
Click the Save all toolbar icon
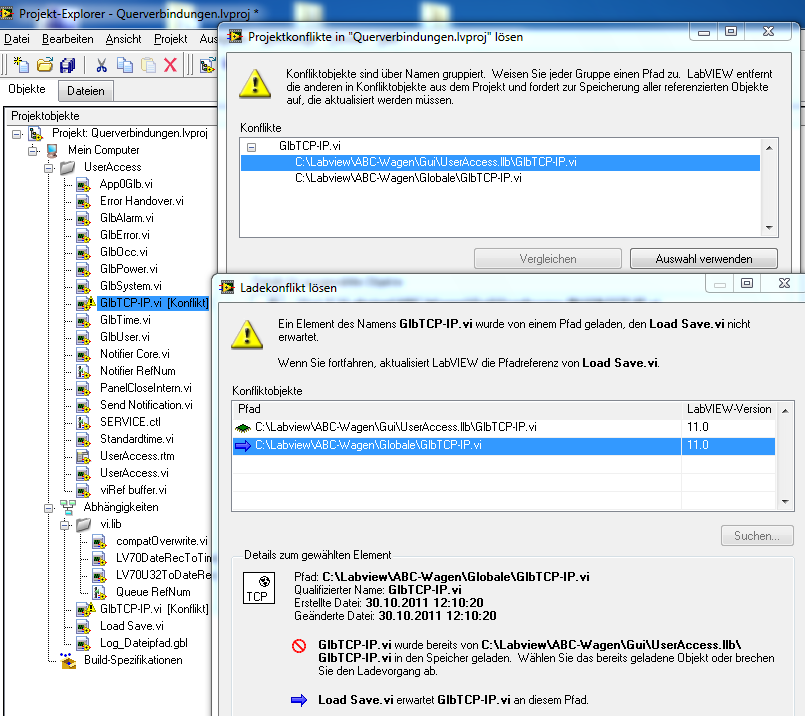pos(68,65)
